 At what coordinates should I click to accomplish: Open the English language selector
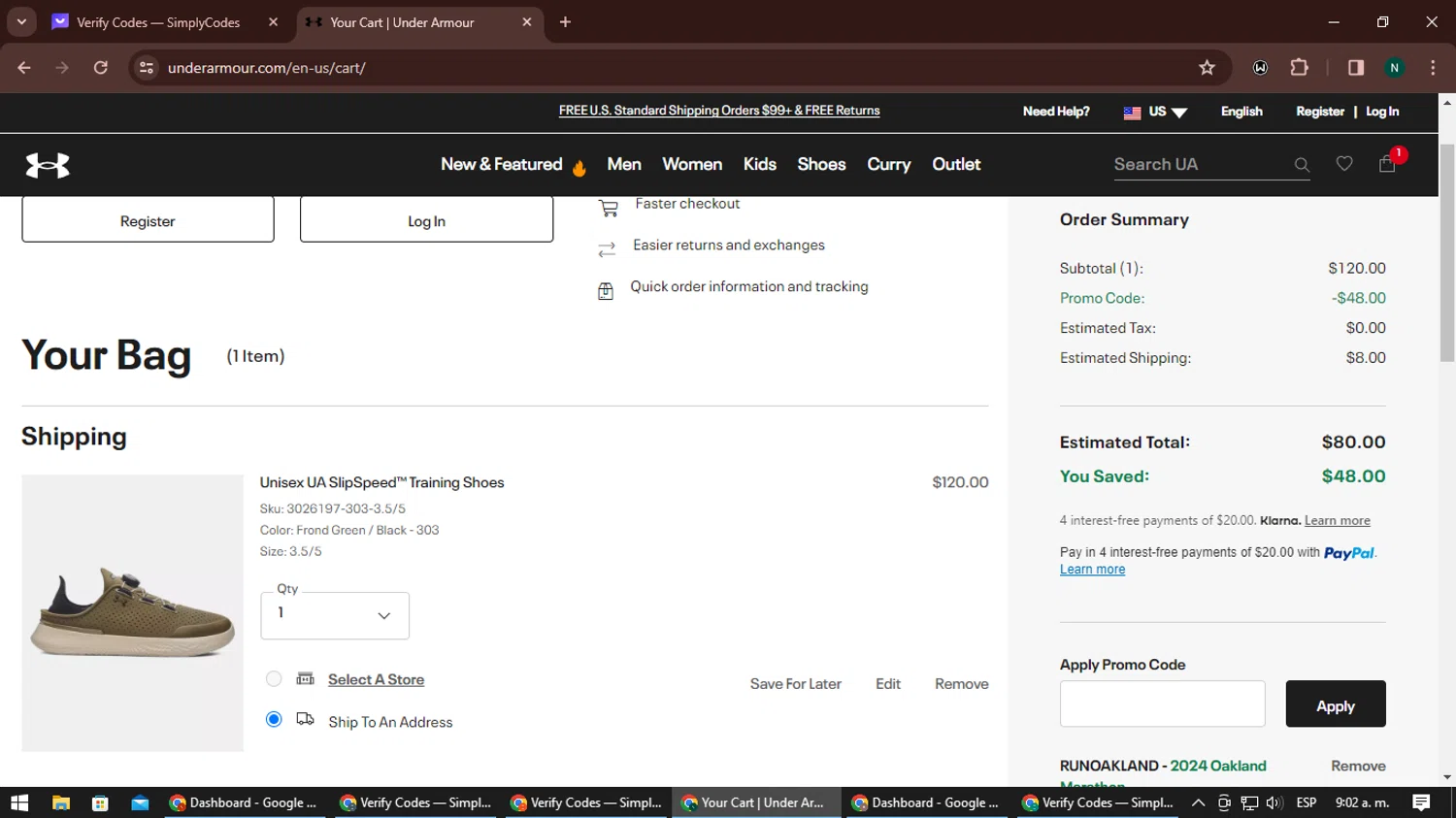(x=1241, y=112)
